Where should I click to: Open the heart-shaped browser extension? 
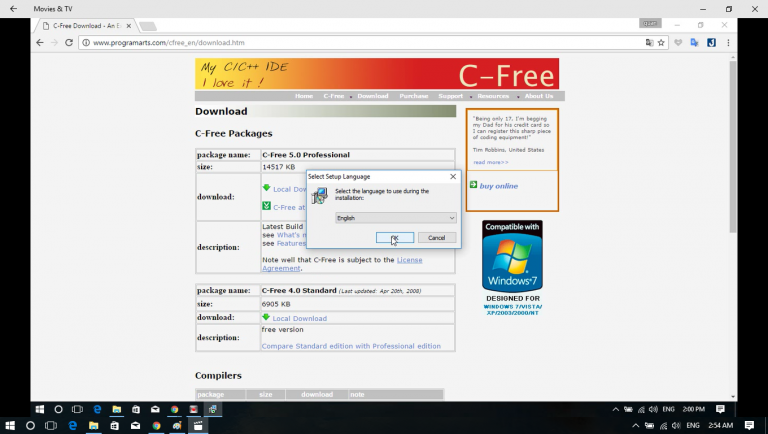coord(678,43)
